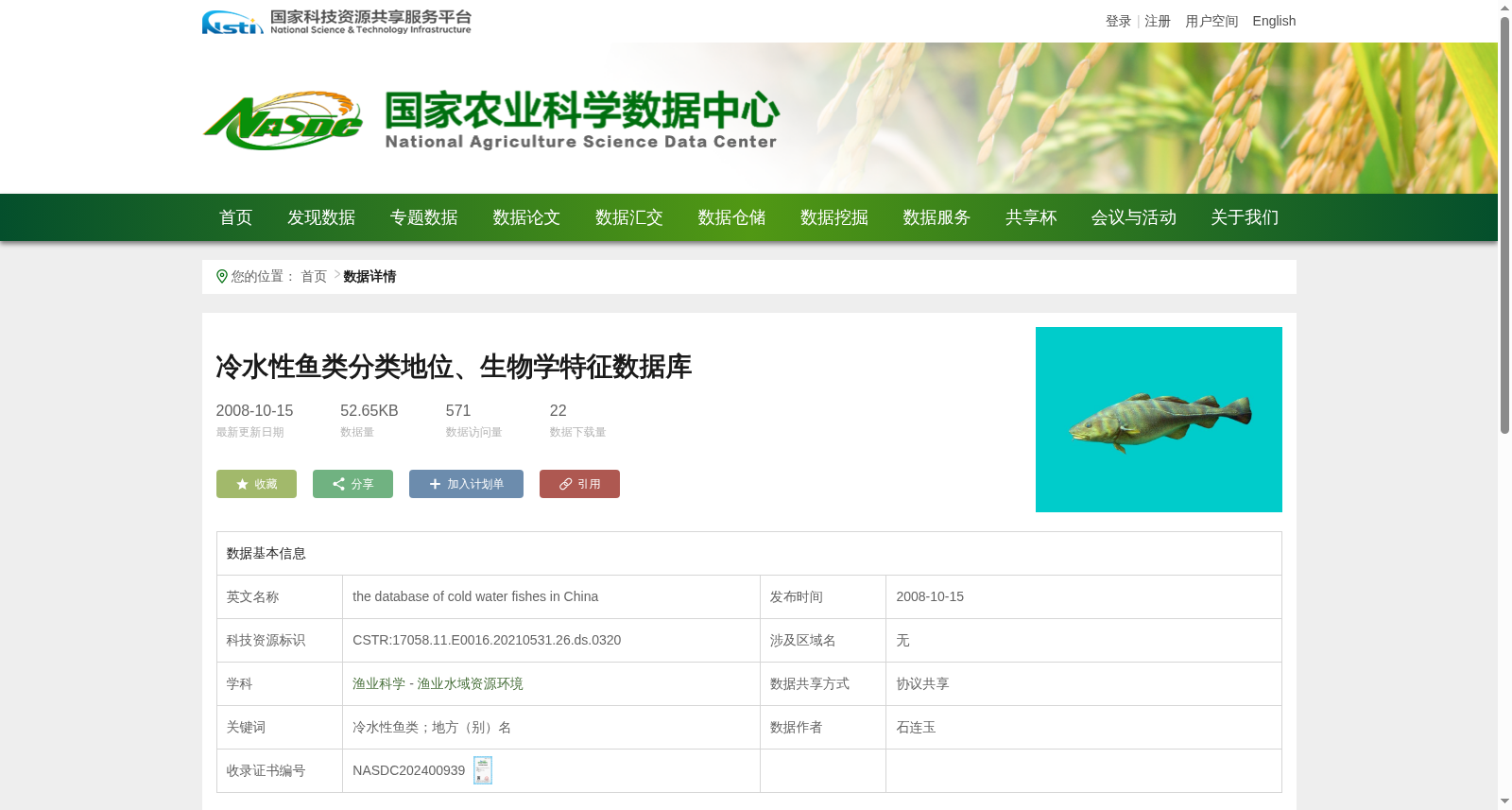
Task: Switch site language to English
Action: click(x=1274, y=21)
